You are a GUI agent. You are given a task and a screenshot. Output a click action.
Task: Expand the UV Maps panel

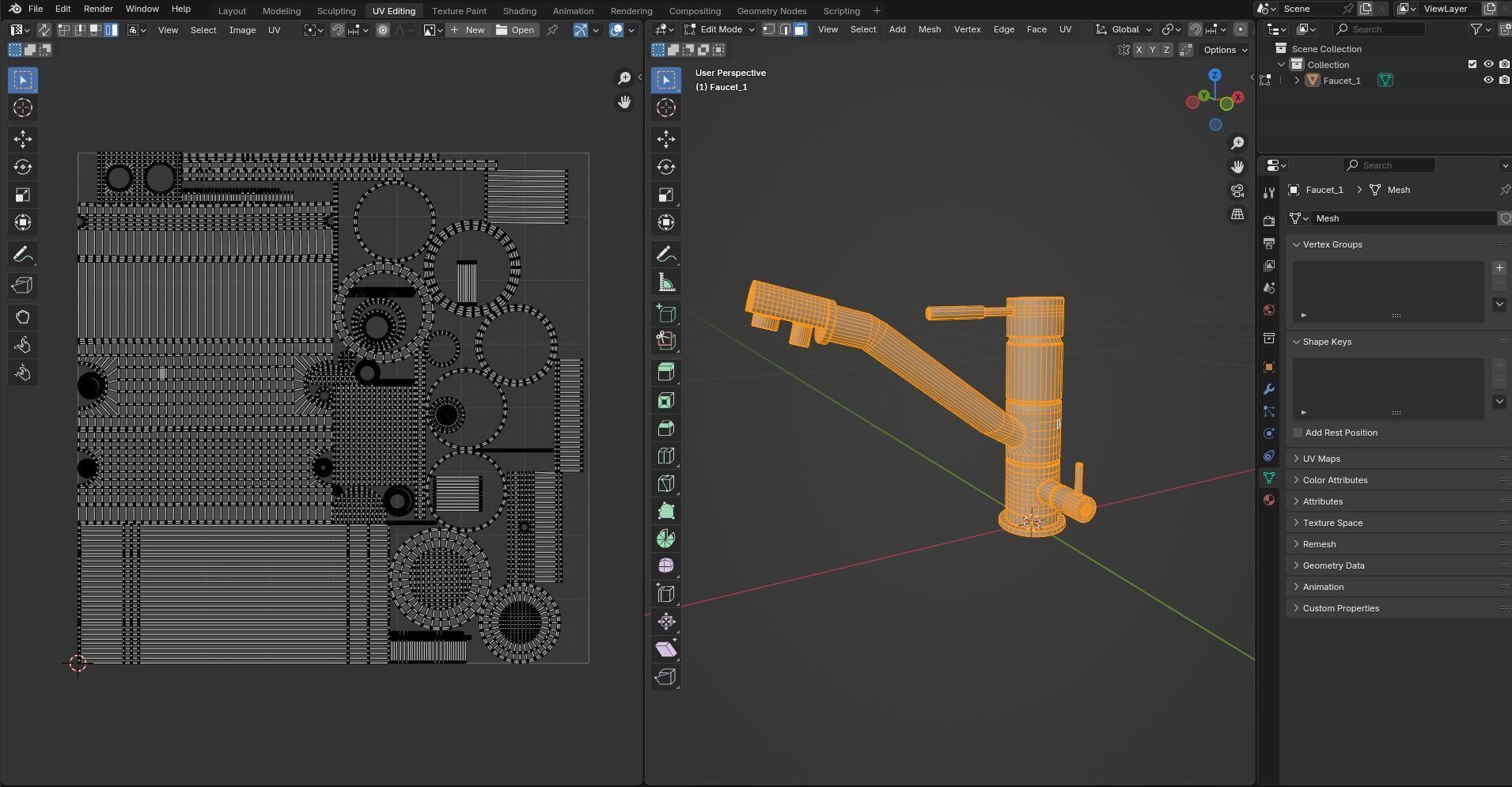1397,459
